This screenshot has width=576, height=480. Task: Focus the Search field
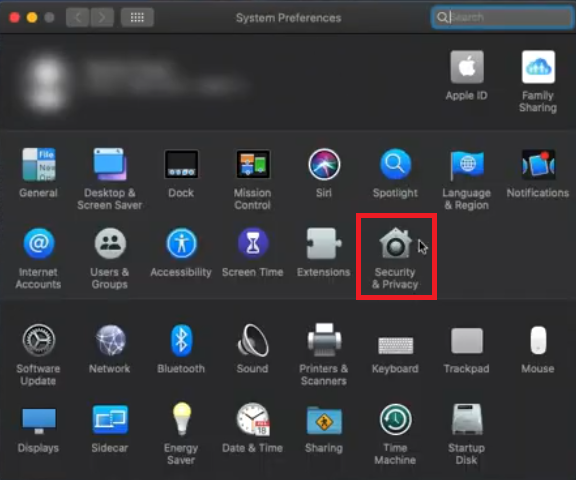pos(503,17)
